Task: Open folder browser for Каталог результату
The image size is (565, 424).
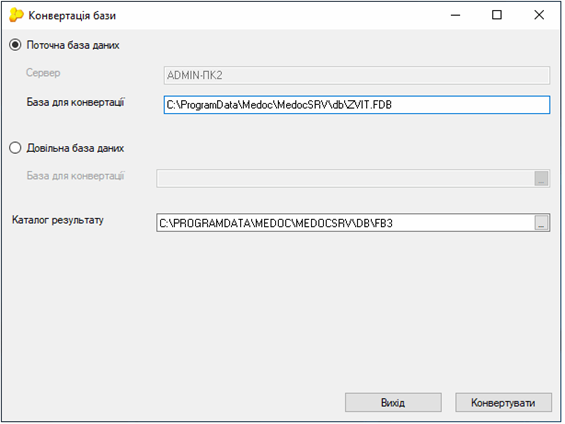Action: point(542,223)
